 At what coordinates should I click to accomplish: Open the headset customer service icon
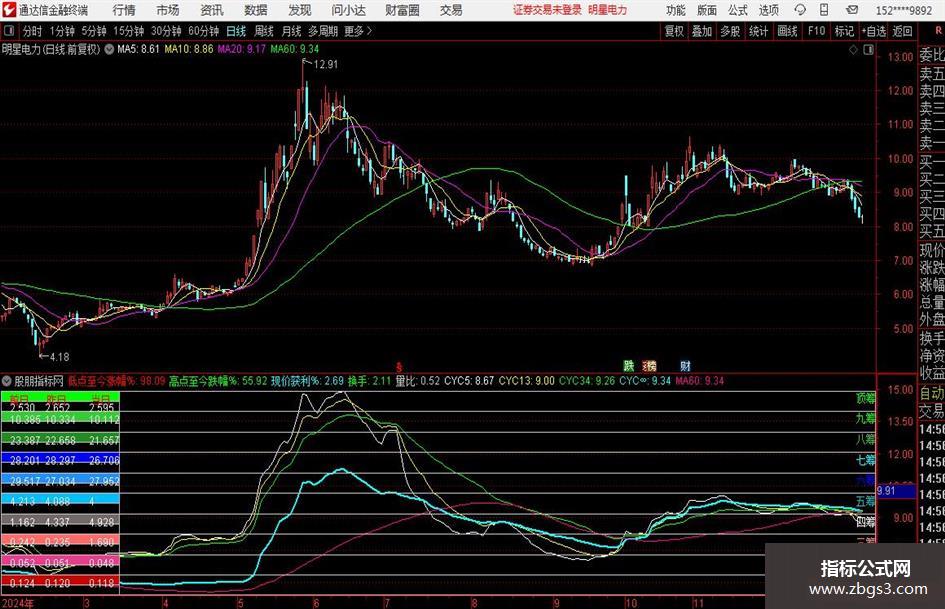pyautogui.click(x=800, y=10)
